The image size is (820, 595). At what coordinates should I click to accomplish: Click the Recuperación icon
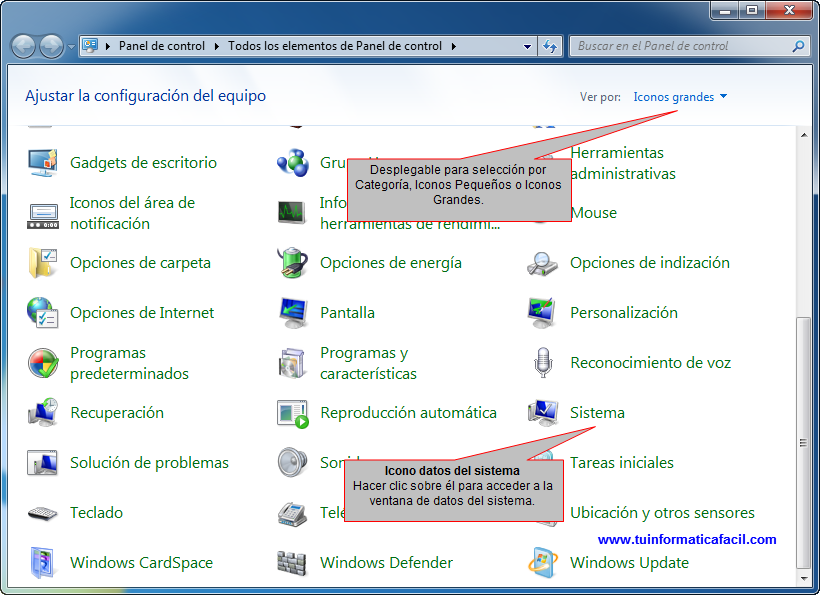[42, 413]
